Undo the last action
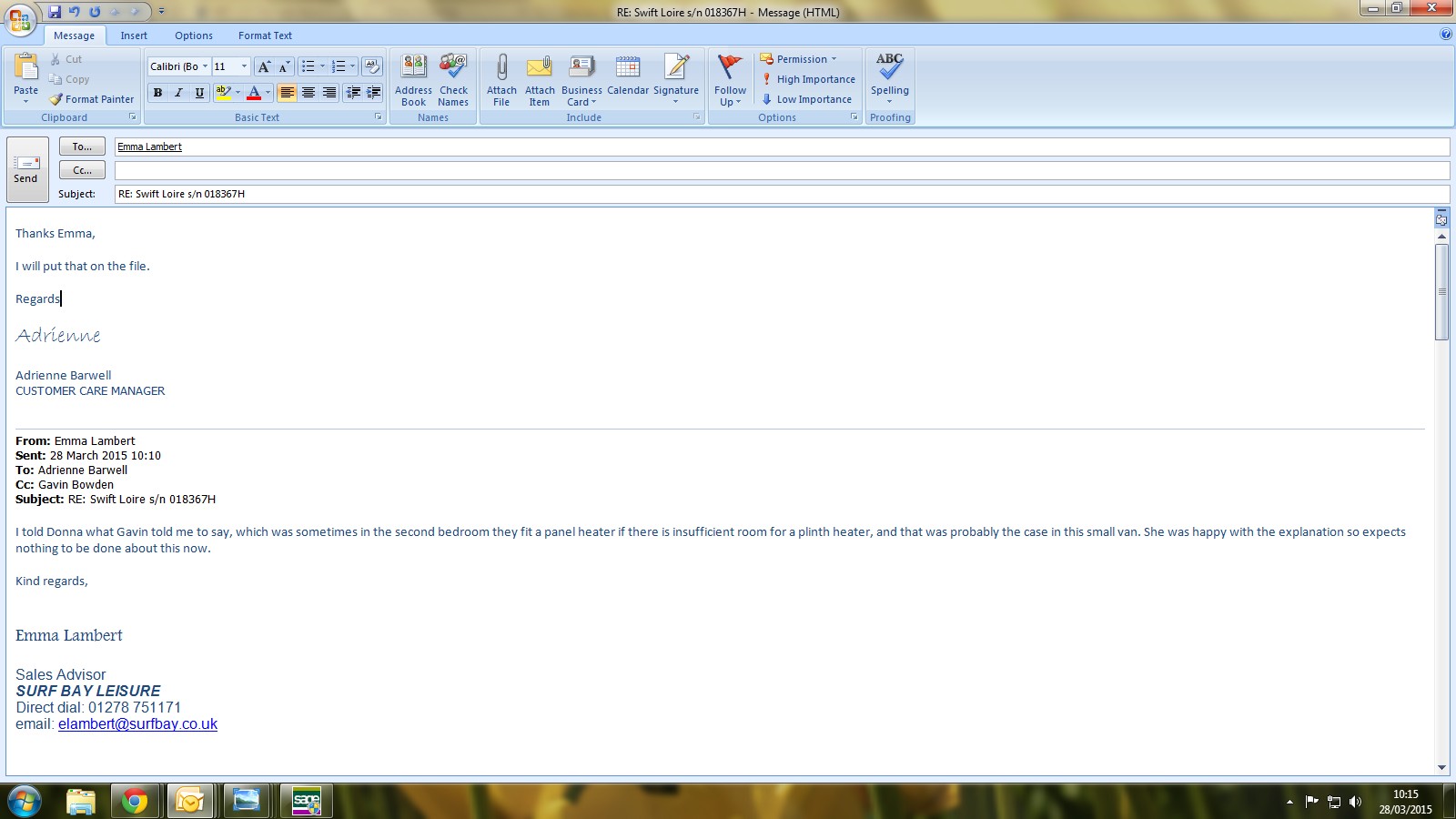The width and height of the screenshot is (1456, 819). [75, 12]
